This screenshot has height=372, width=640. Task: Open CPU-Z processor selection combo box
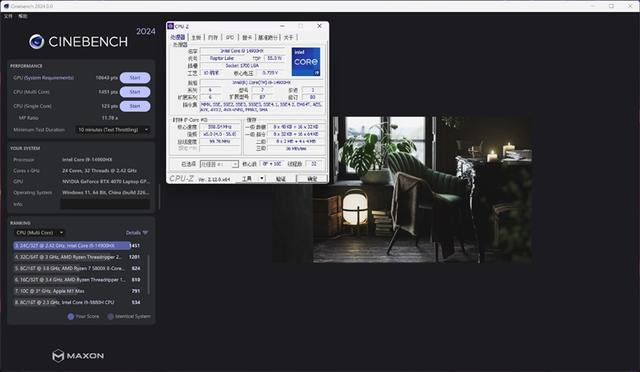click(219, 164)
